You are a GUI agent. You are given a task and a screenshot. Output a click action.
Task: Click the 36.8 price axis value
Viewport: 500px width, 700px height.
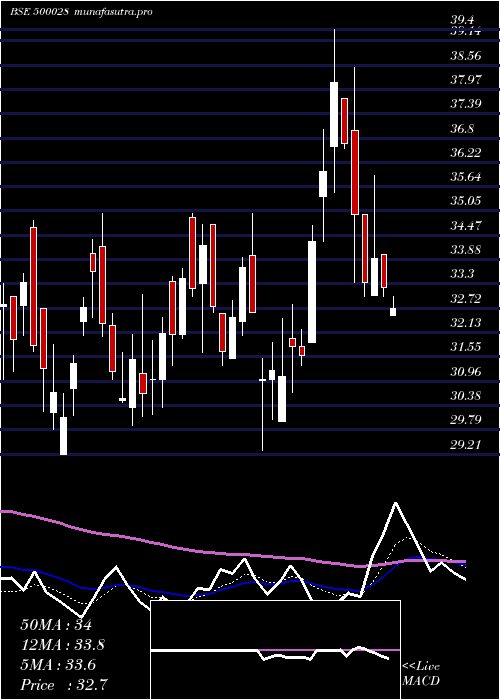pos(462,129)
